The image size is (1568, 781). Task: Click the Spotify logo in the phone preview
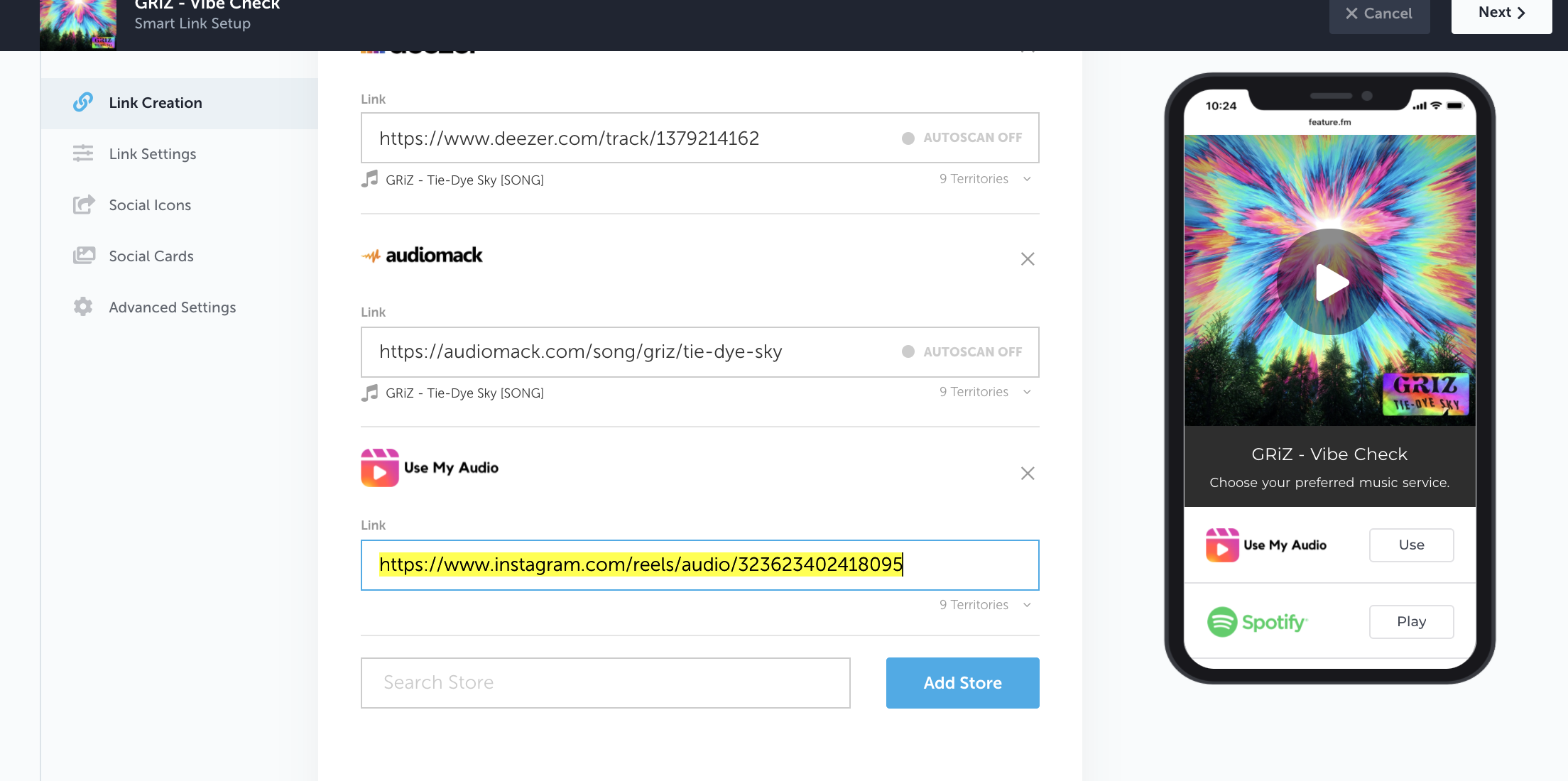1257,622
